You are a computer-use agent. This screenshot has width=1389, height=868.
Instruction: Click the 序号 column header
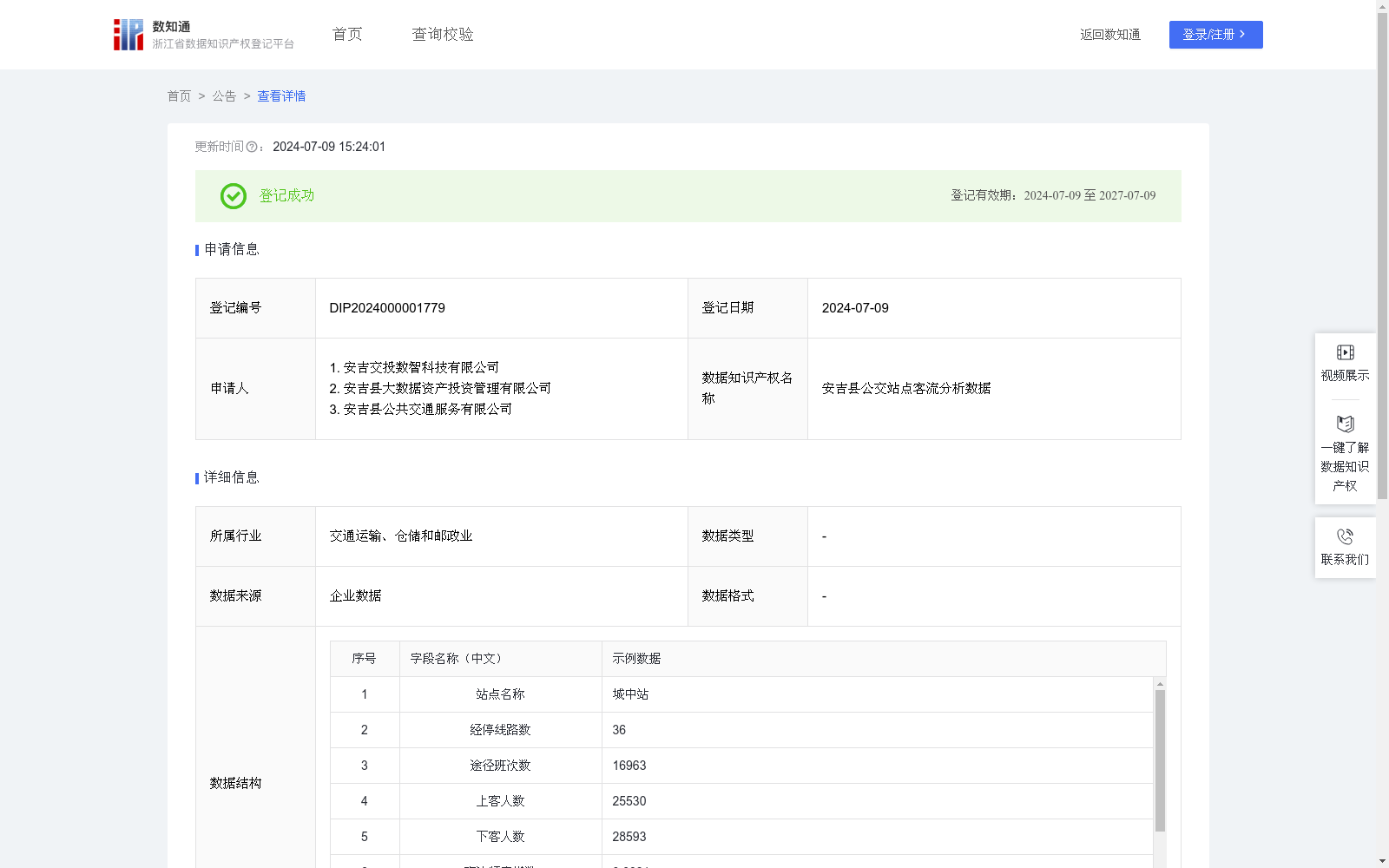(365, 659)
